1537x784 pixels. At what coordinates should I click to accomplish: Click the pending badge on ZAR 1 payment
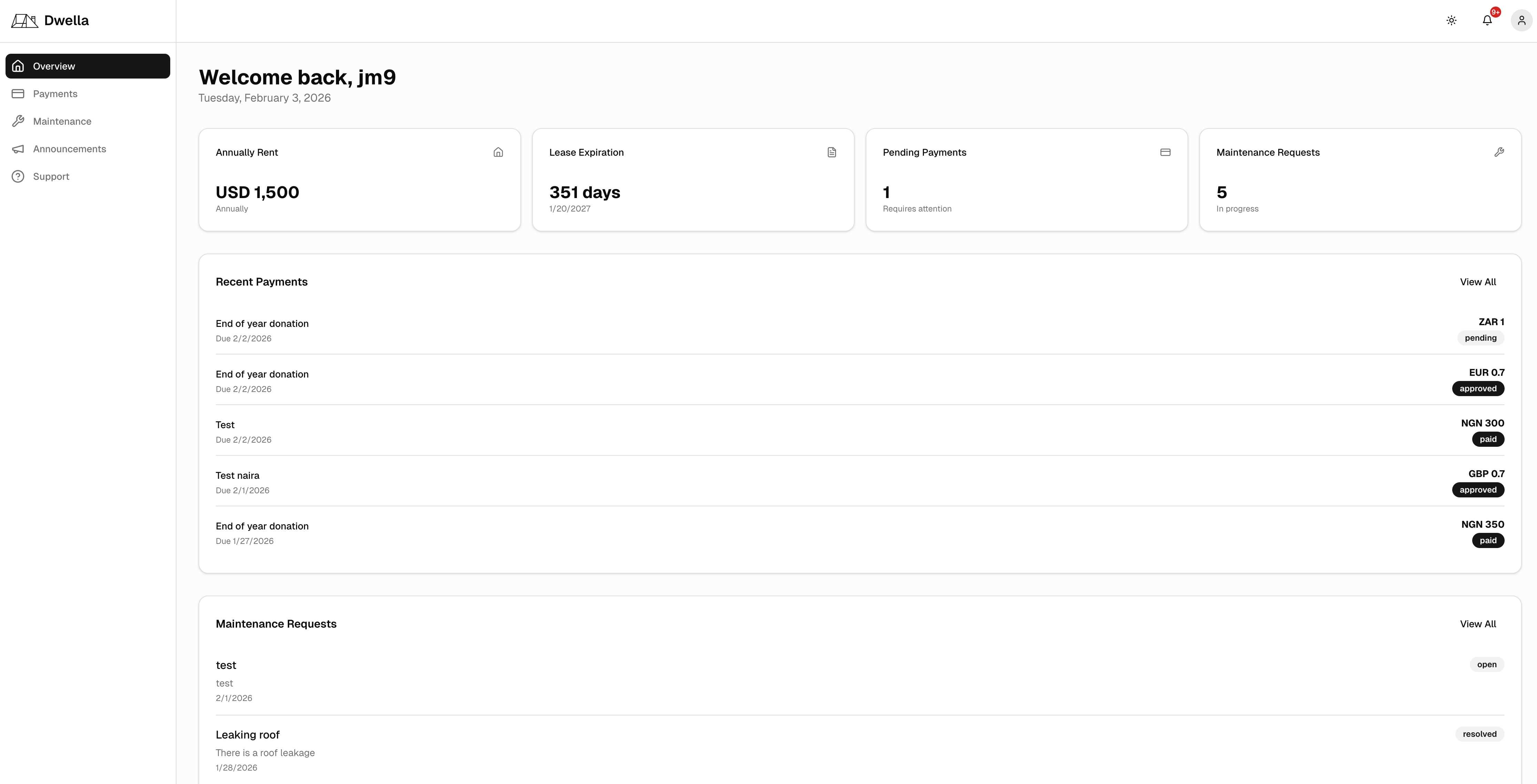point(1480,338)
